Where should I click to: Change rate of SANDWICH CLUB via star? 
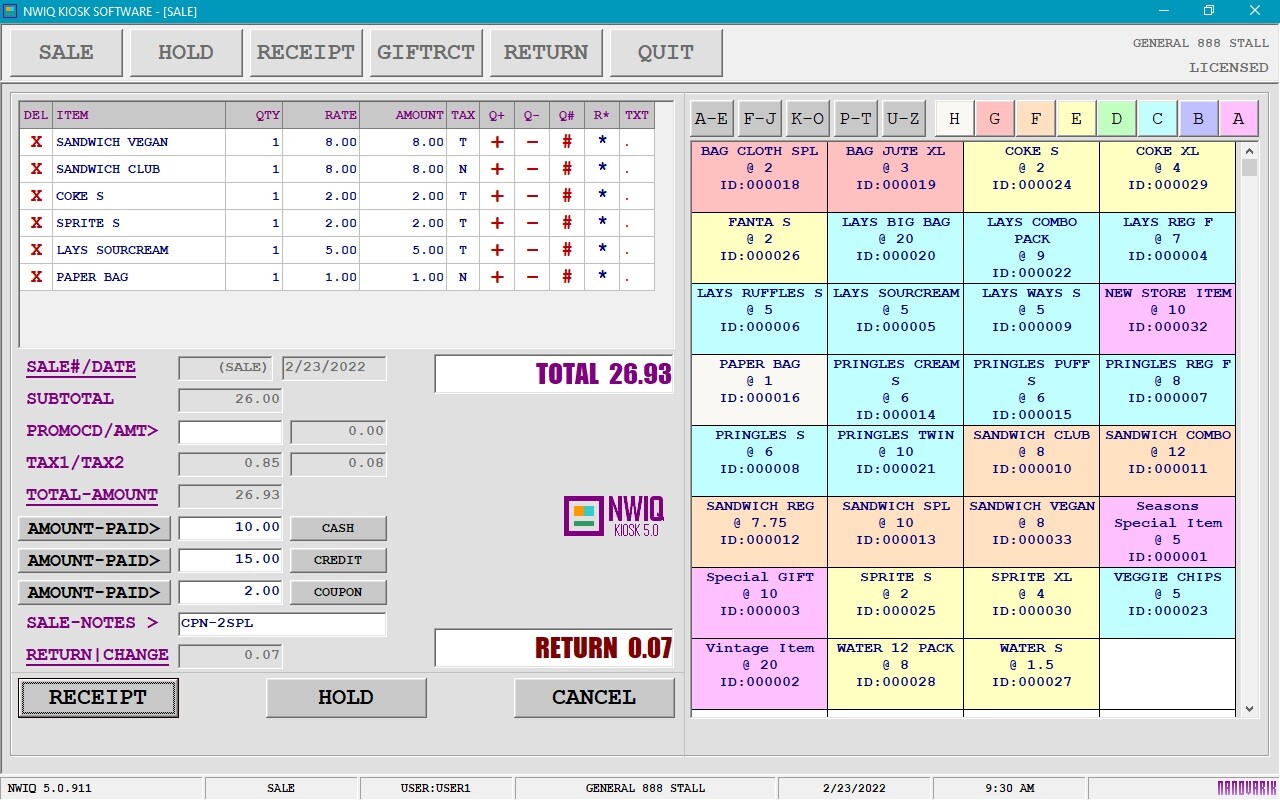(x=602, y=169)
